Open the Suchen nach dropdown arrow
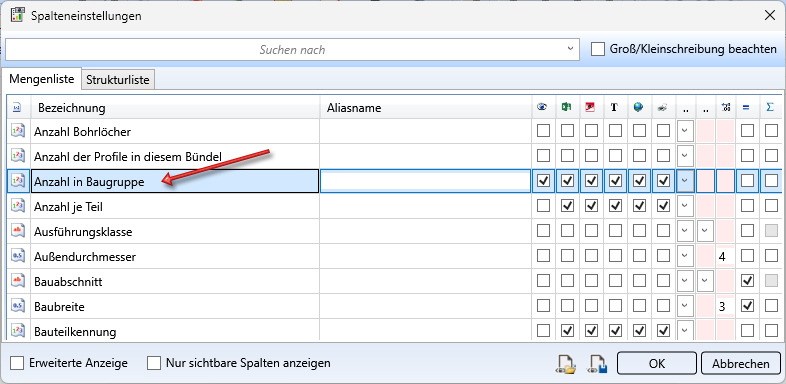786x384 pixels. pos(570,49)
